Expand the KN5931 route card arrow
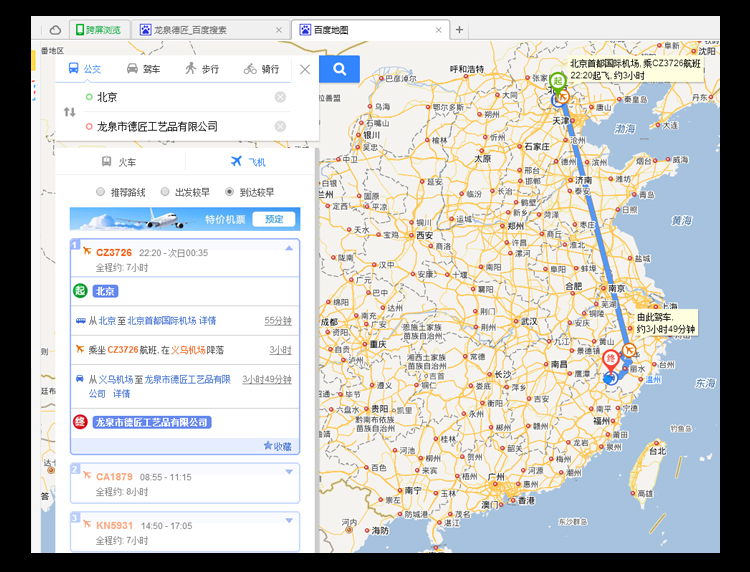This screenshot has width=750, height=572. pos(289,520)
